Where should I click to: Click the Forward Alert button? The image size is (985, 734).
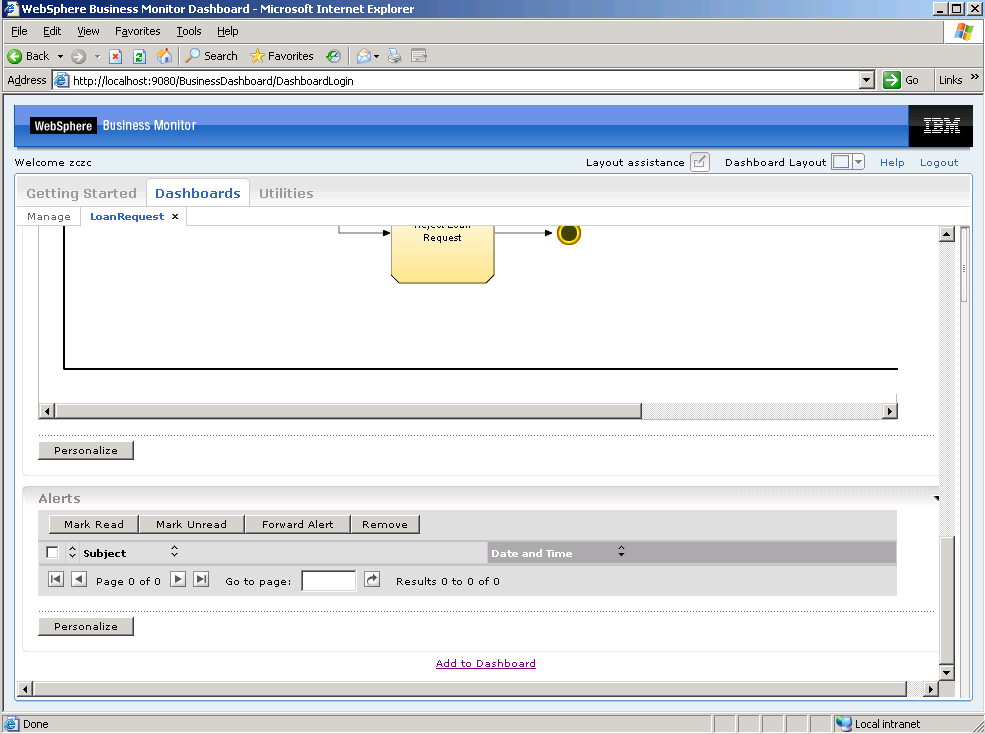297,524
